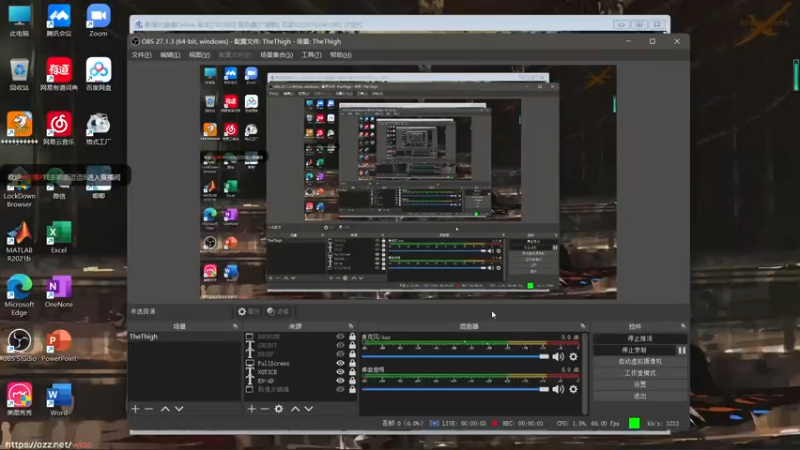The height and width of the screenshot is (450, 800).
Task: Pop out the 控件 dock panel
Action: click(x=683, y=326)
